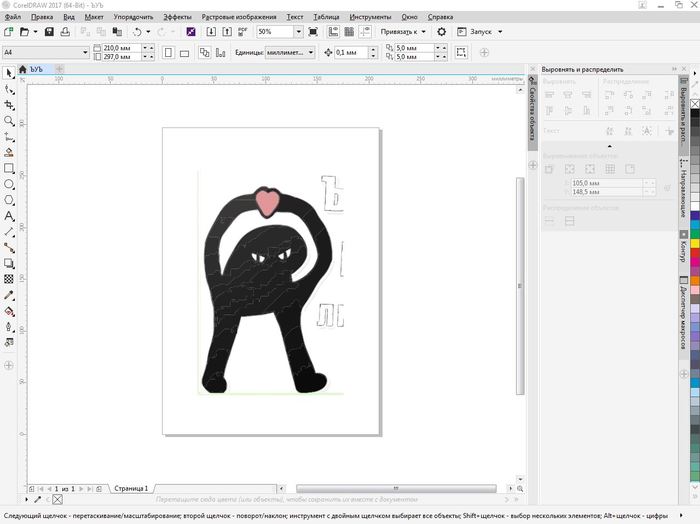Image resolution: width=700 pixels, height=524 pixels.
Task: Select the Rectangle tool
Action: click(x=9, y=168)
